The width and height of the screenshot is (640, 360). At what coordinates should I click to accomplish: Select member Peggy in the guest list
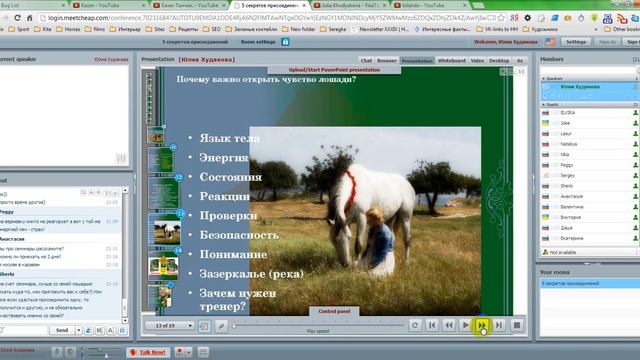pos(589,165)
